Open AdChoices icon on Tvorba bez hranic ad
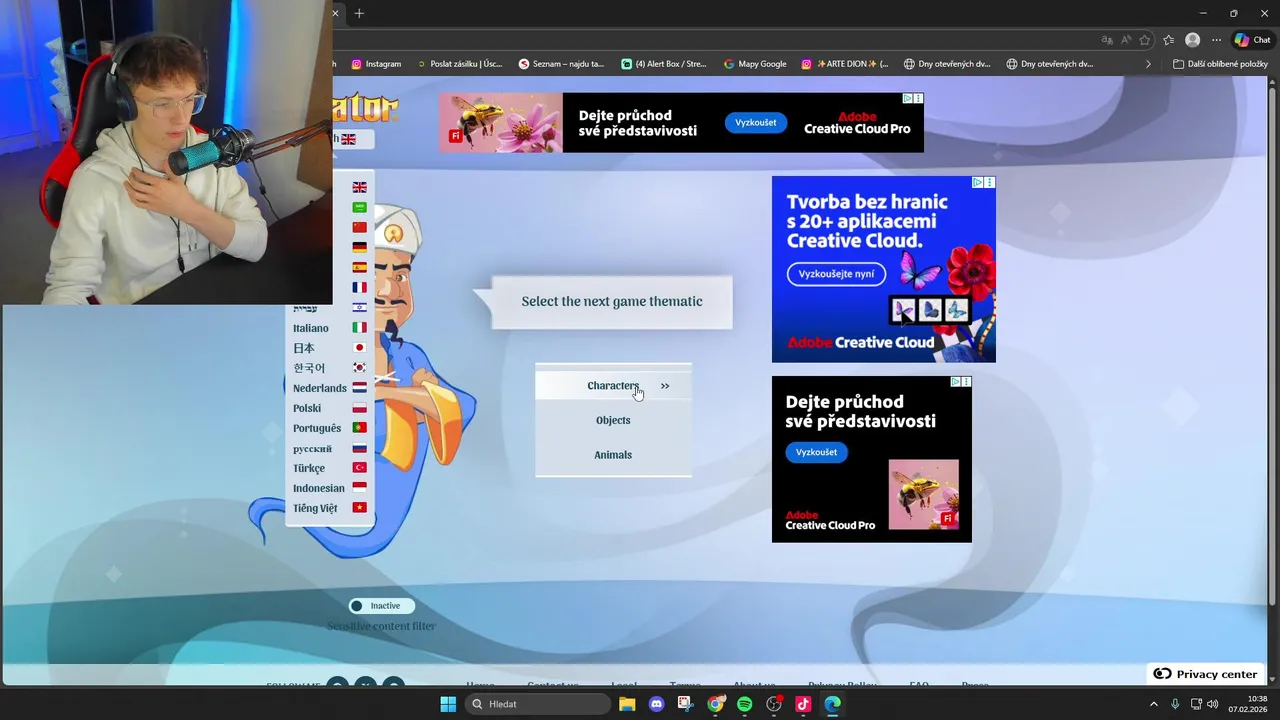Screen dimensions: 1280x720 pyautogui.click(x=978, y=182)
